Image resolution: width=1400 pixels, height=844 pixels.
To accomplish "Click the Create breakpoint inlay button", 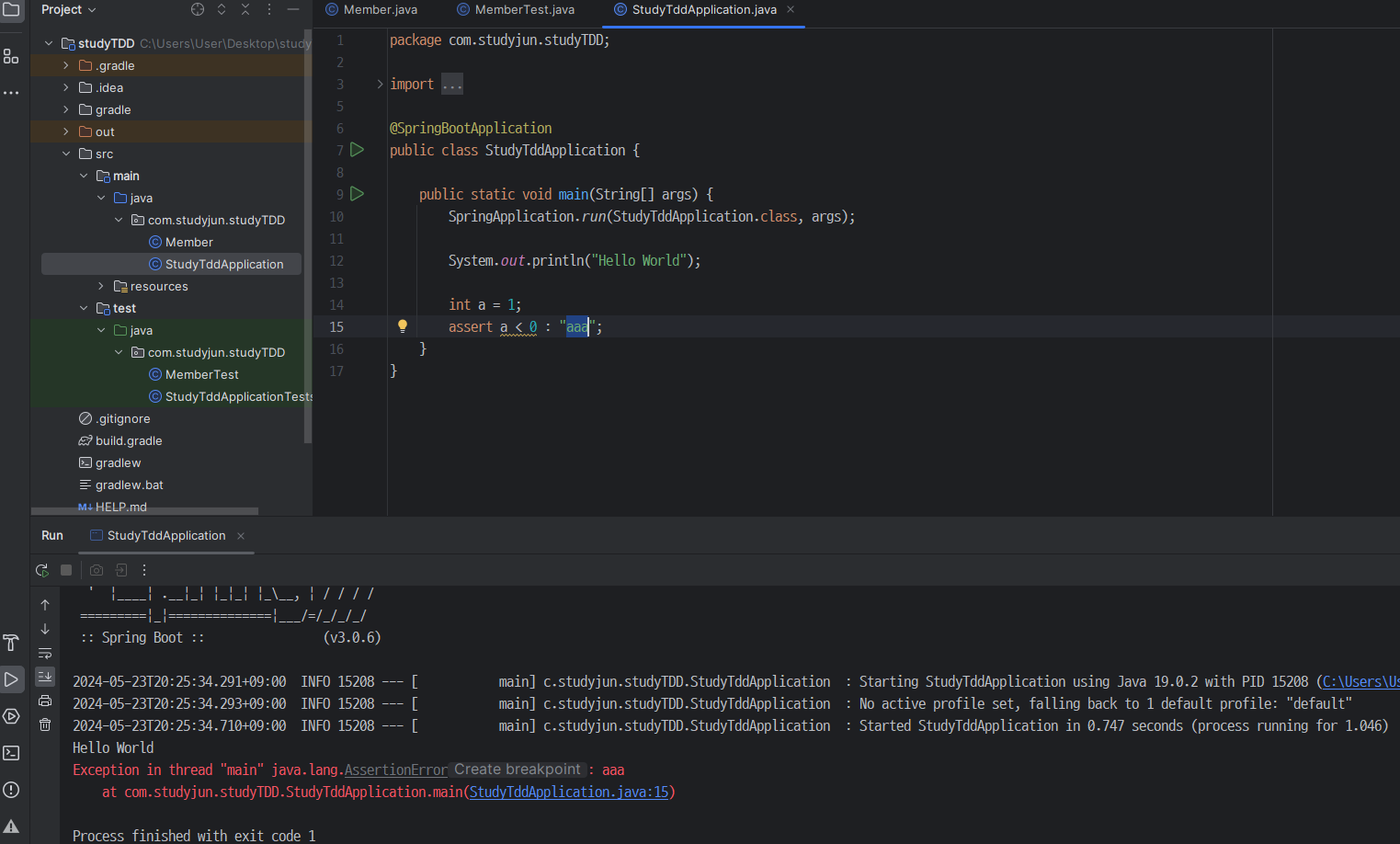I will [518, 770].
